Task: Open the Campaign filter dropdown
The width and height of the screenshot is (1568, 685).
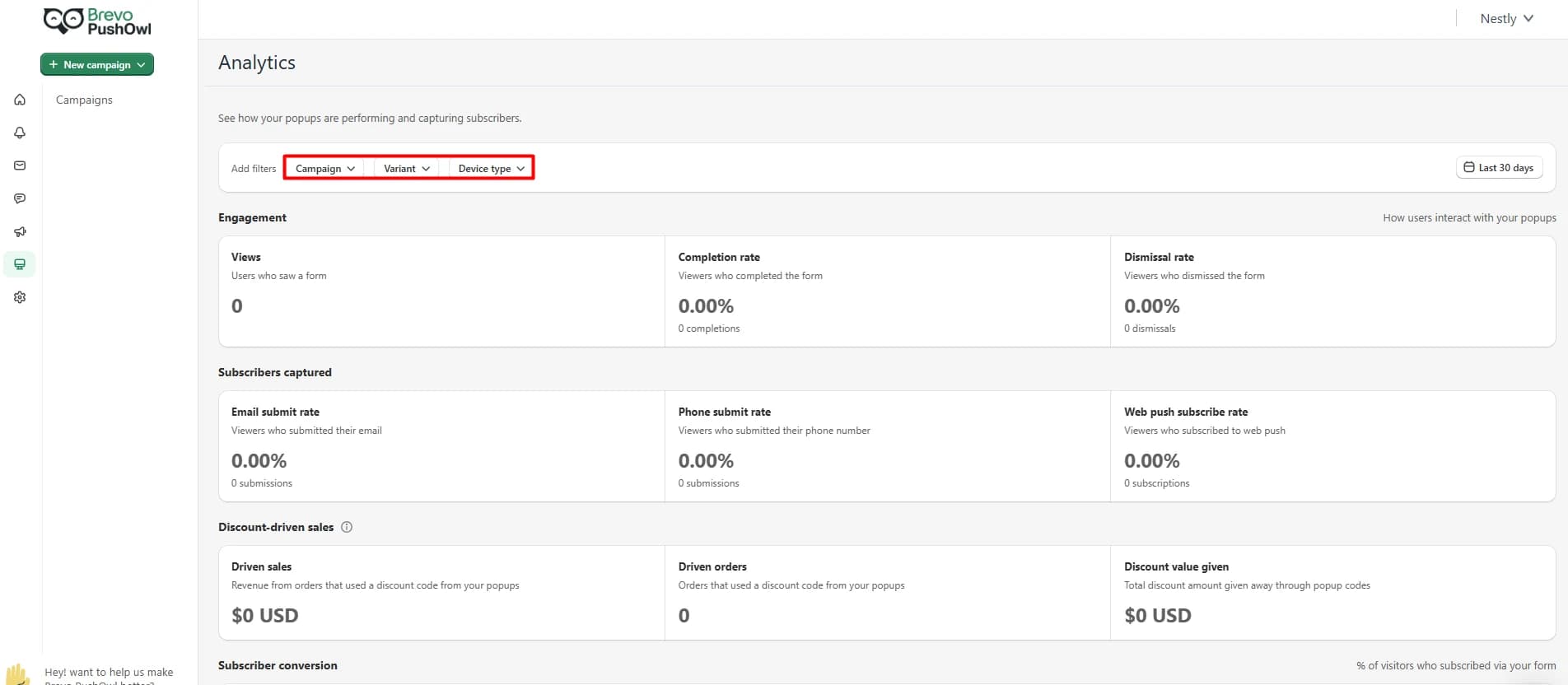Action: (x=325, y=168)
